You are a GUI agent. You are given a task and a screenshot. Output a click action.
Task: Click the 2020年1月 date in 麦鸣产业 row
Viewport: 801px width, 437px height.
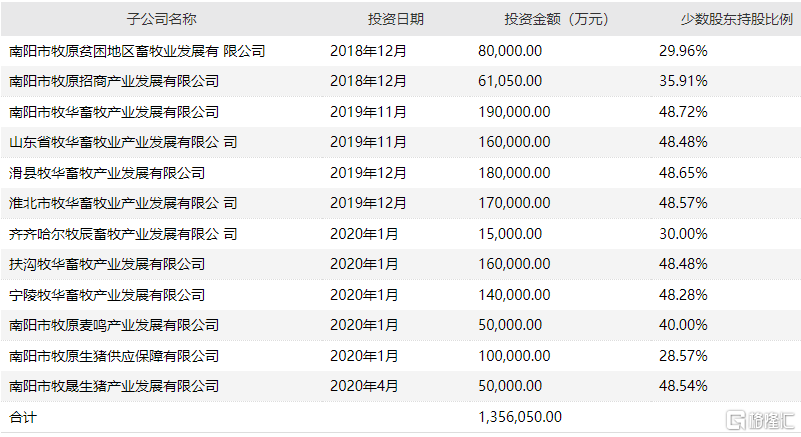click(x=364, y=325)
